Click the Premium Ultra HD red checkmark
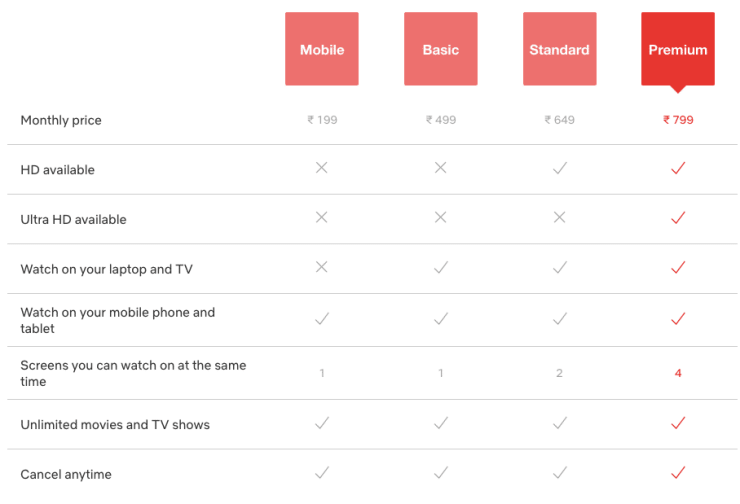This screenshot has width=740, height=504. coord(678,218)
